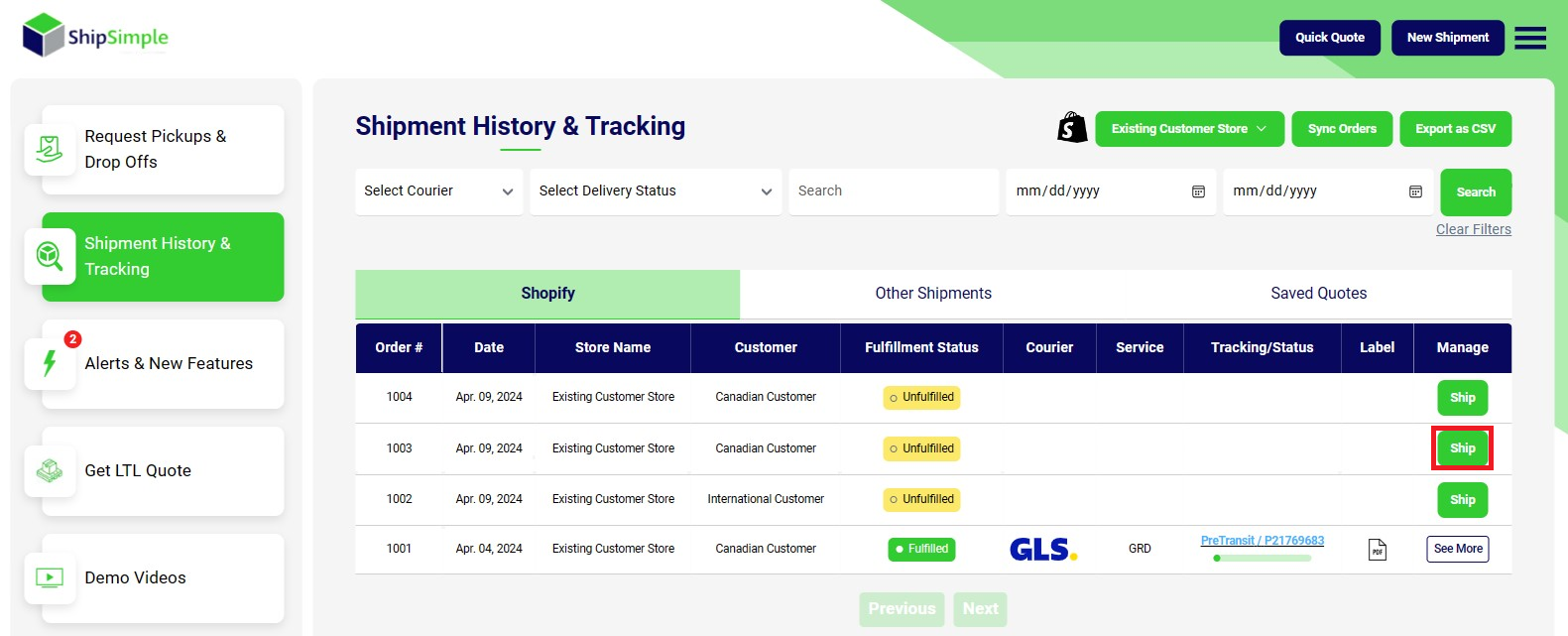
Task: Open Request Pickups & Drop Offs menu
Action: [x=163, y=150]
